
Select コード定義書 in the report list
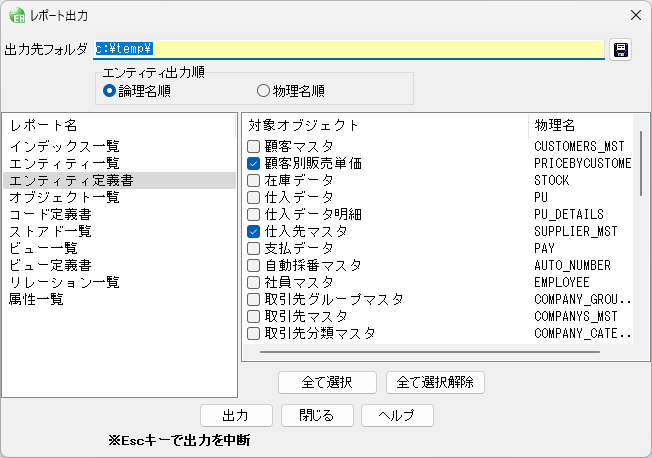(119, 214)
